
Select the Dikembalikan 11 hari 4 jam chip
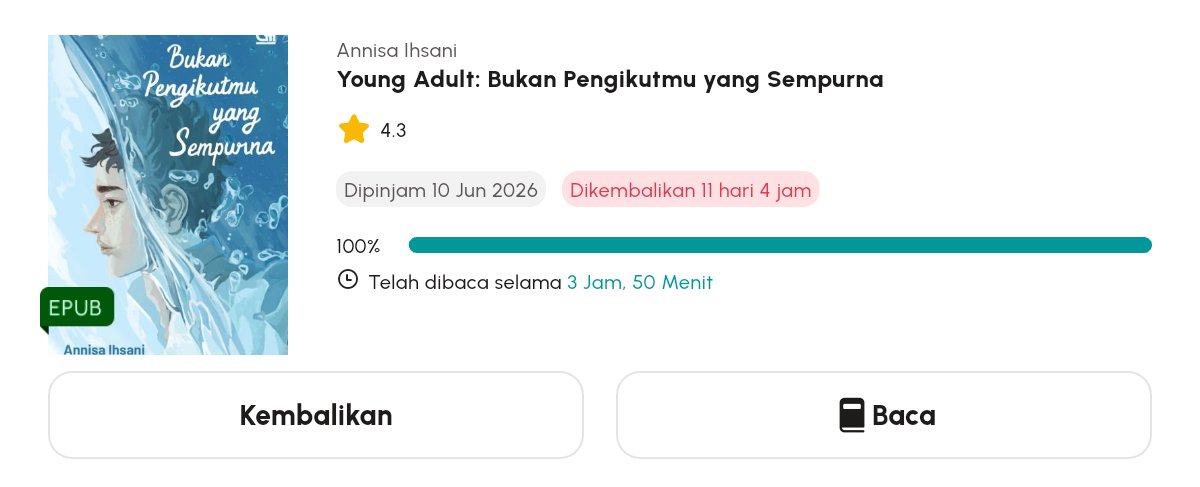click(x=691, y=190)
